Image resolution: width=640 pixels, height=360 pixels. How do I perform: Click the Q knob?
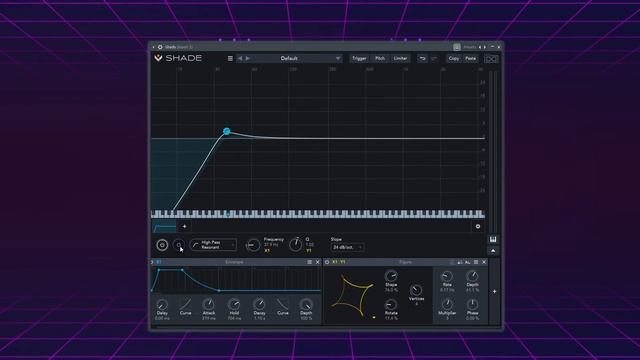click(296, 244)
